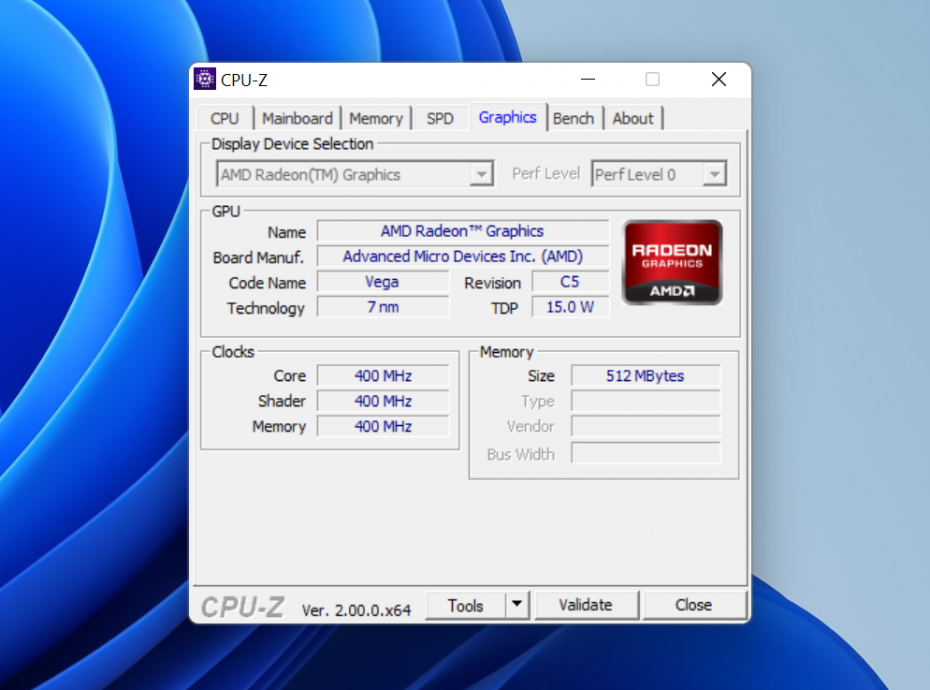This screenshot has height=690, width=930.
Task: Click the Radeon Graphics AMD logo
Action: pos(672,262)
